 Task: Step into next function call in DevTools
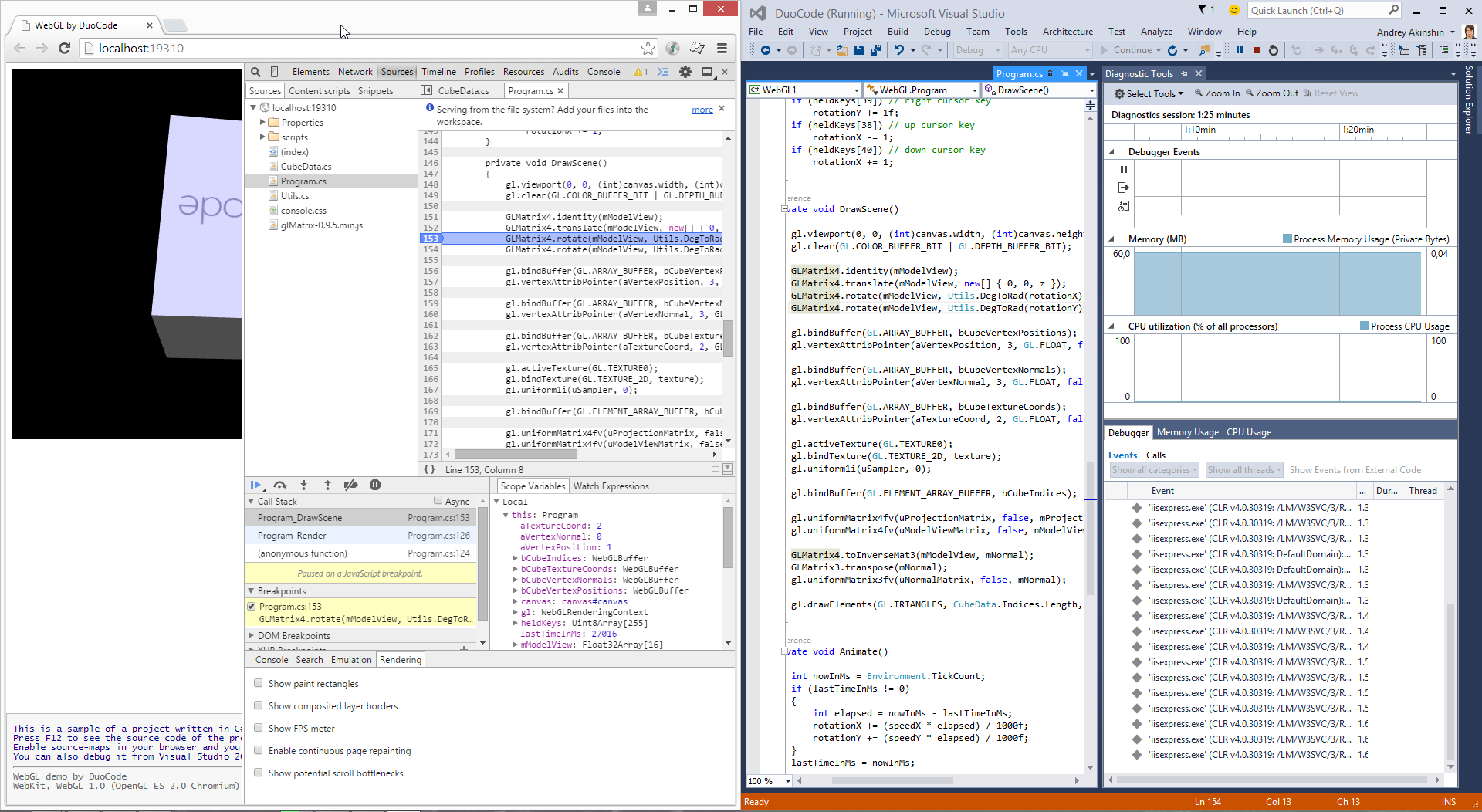[x=303, y=485]
